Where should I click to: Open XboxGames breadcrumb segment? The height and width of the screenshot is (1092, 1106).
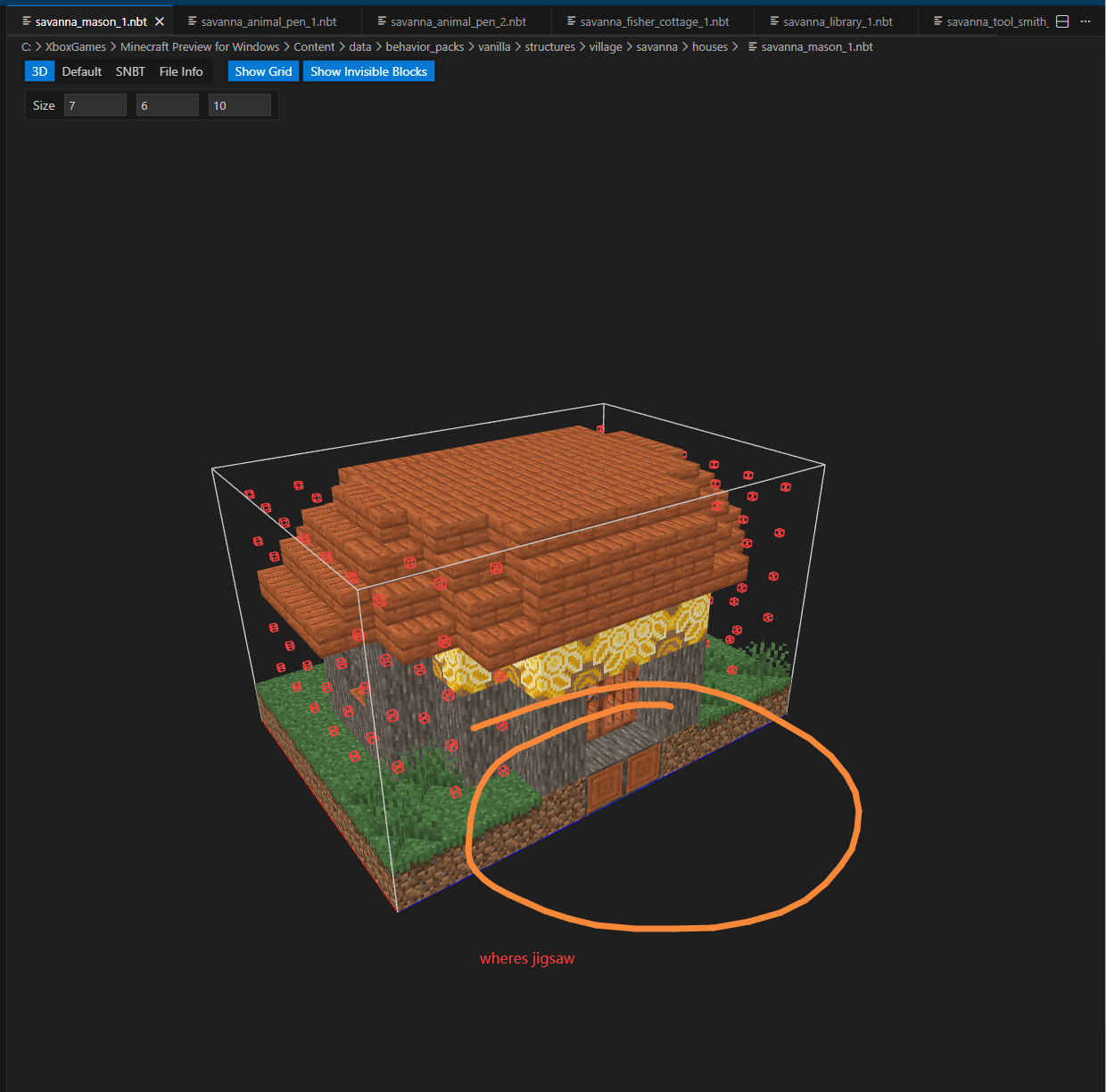[x=76, y=46]
